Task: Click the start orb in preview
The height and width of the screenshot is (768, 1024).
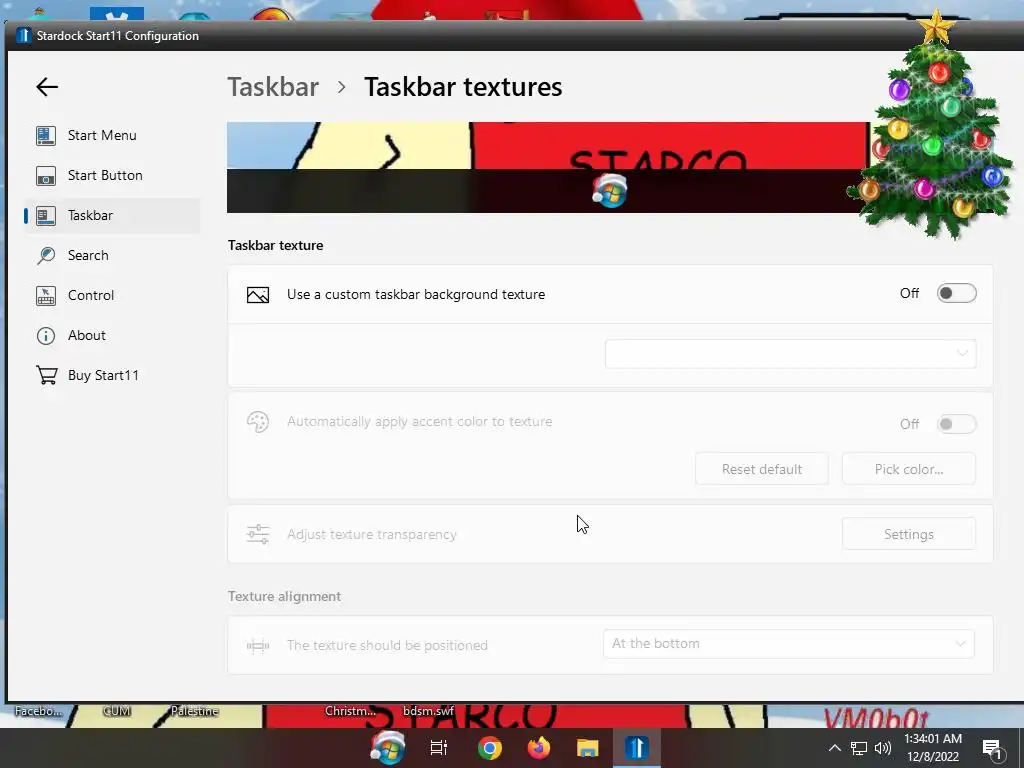Action: pyautogui.click(x=610, y=191)
